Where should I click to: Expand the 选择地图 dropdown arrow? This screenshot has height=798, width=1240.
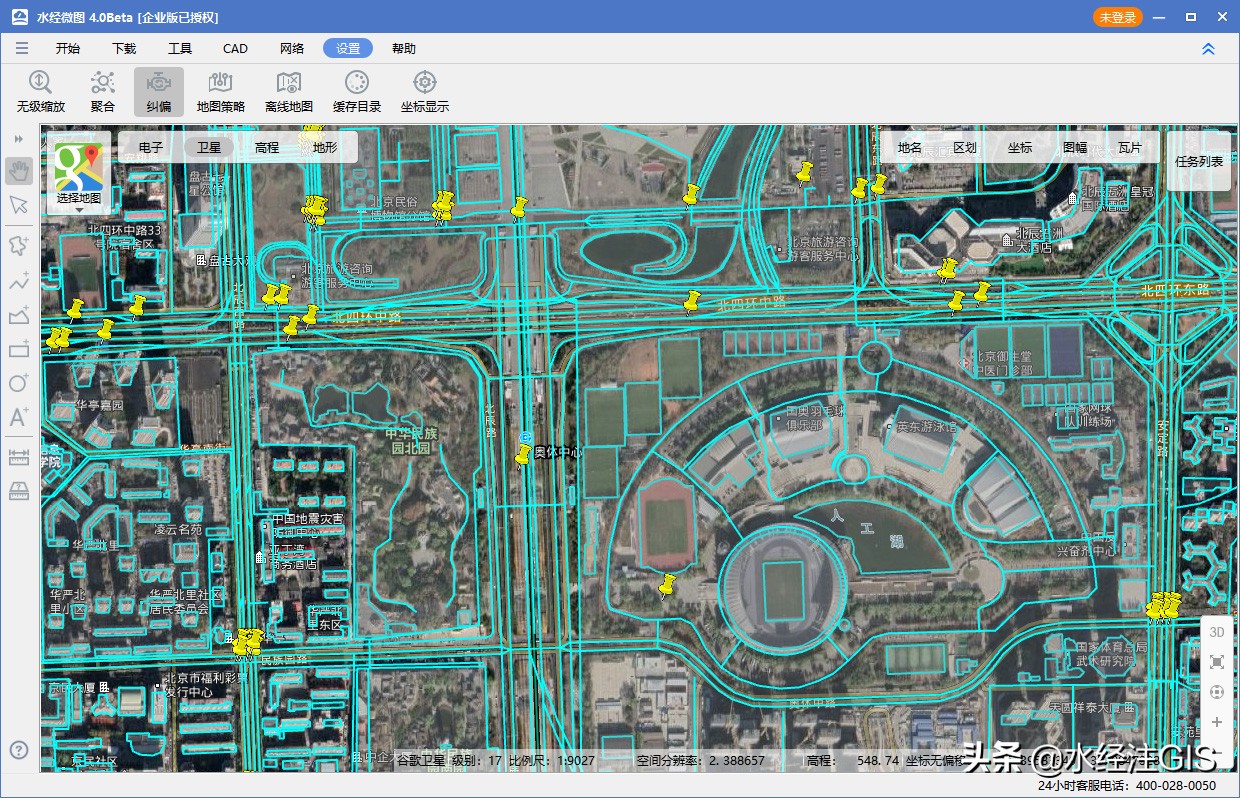pyautogui.click(x=79, y=211)
